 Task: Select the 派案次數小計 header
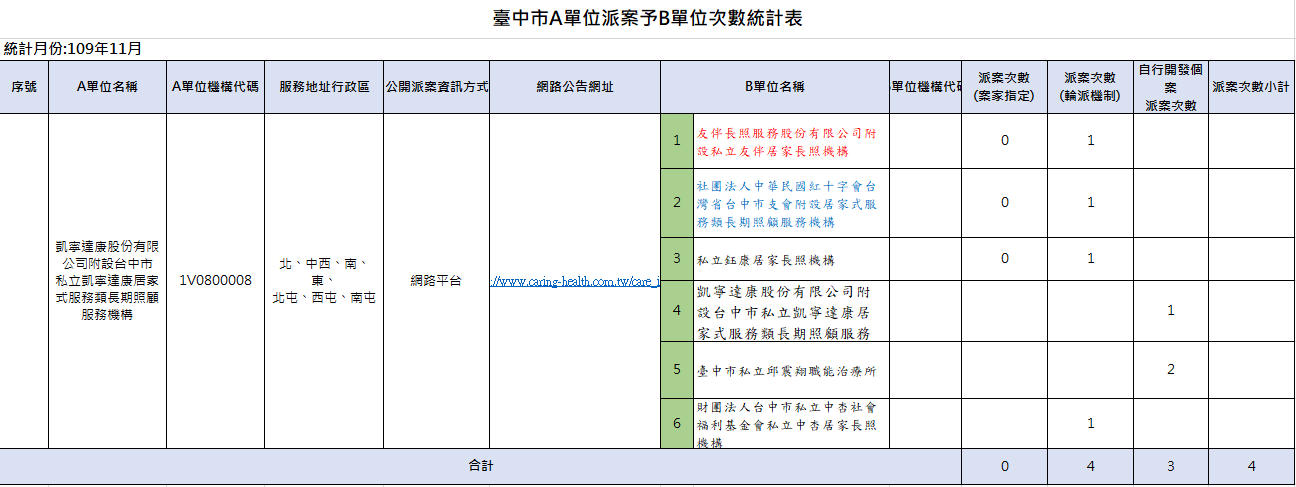pos(1250,87)
